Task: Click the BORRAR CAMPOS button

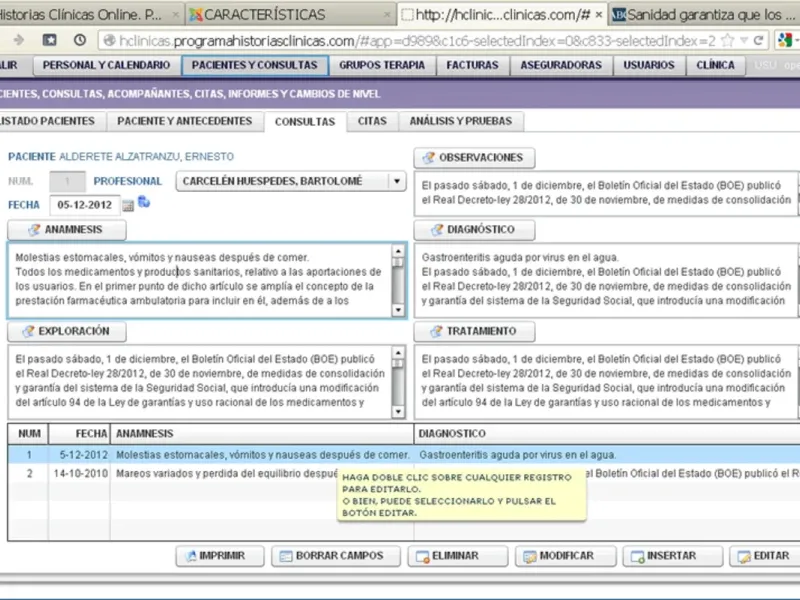Action: tap(336, 556)
